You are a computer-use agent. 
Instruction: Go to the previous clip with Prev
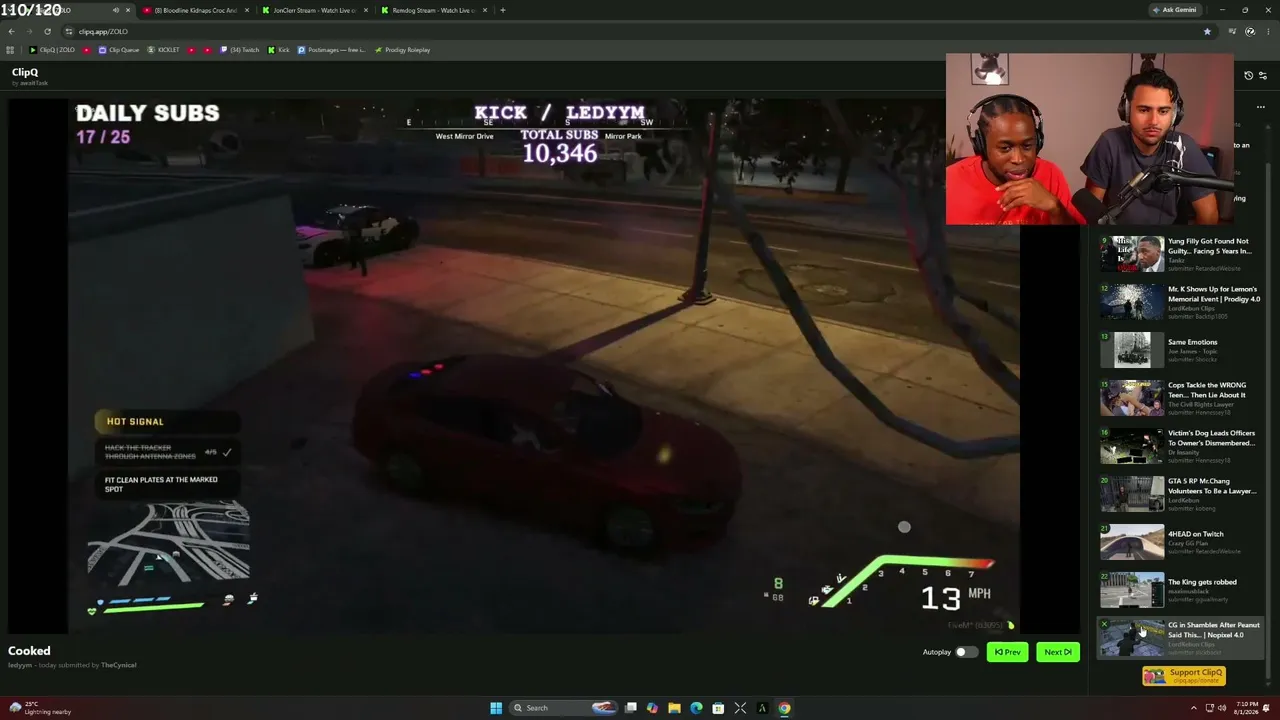pos(1007,652)
